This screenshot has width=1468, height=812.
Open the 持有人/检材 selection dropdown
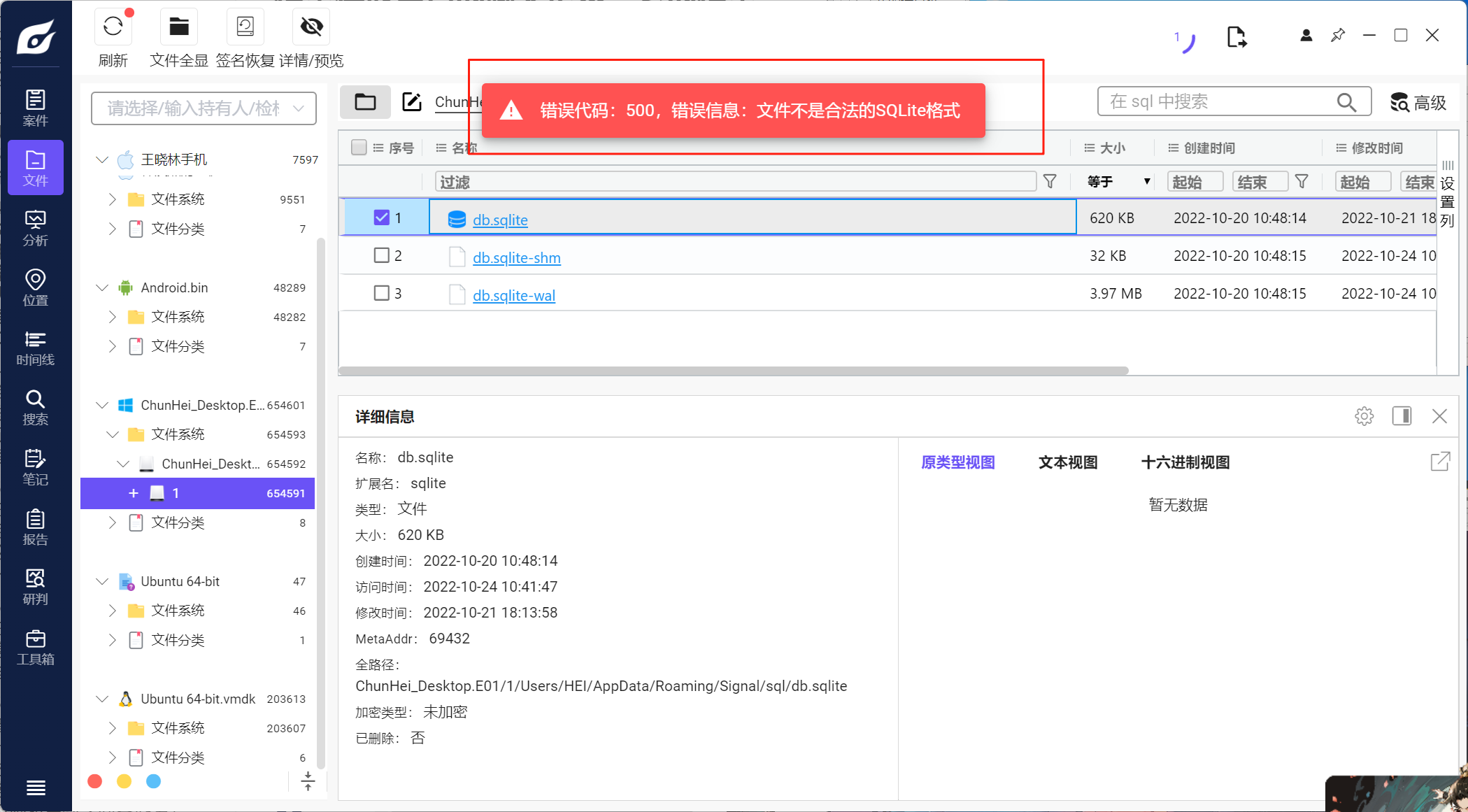[204, 108]
